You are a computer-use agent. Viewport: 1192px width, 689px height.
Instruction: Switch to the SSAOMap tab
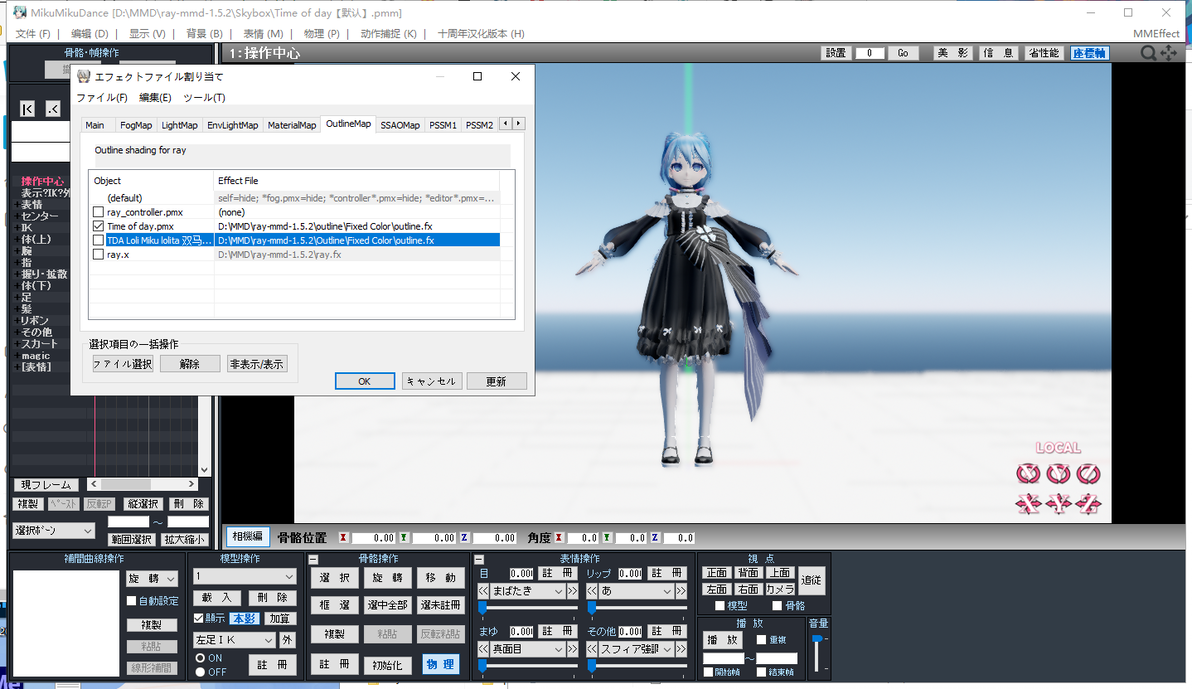click(x=400, y=125)
